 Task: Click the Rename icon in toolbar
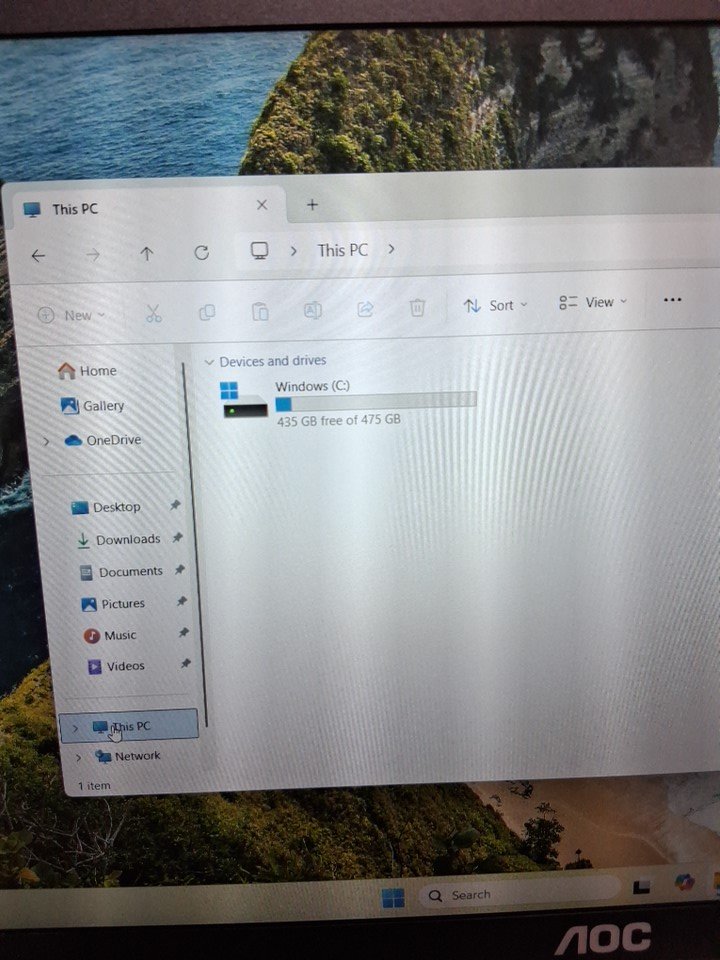tap(313, 310)
